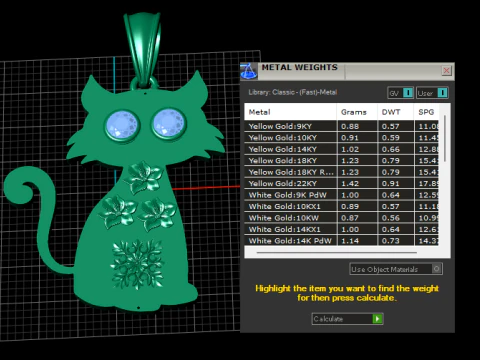Click the 0.89 grams cell
480x360 pixels.
click(x=357, y=206)
